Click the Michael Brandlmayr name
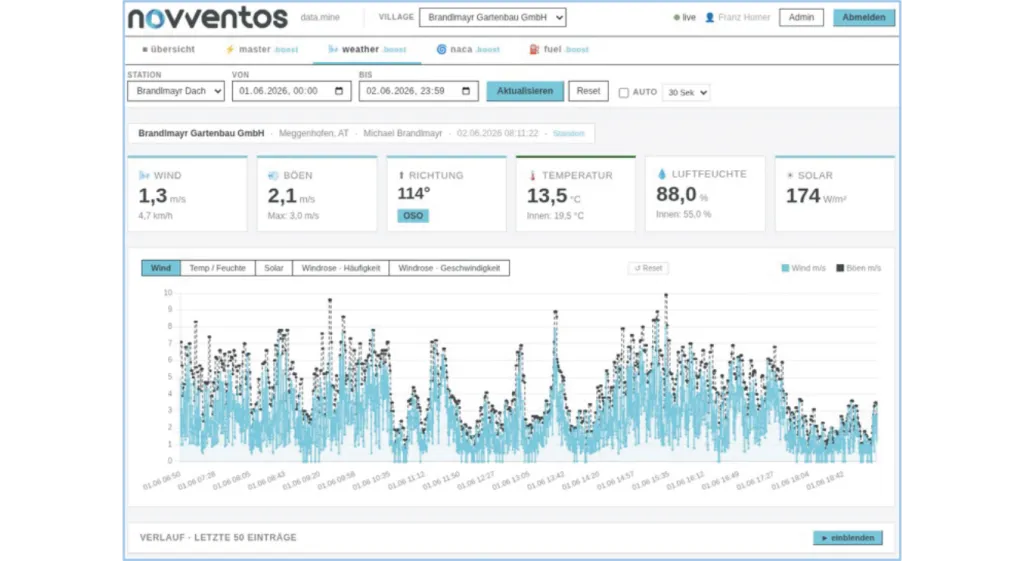Image resolution: width=1024 pixels, height=561 pixels. pos(402,133)
